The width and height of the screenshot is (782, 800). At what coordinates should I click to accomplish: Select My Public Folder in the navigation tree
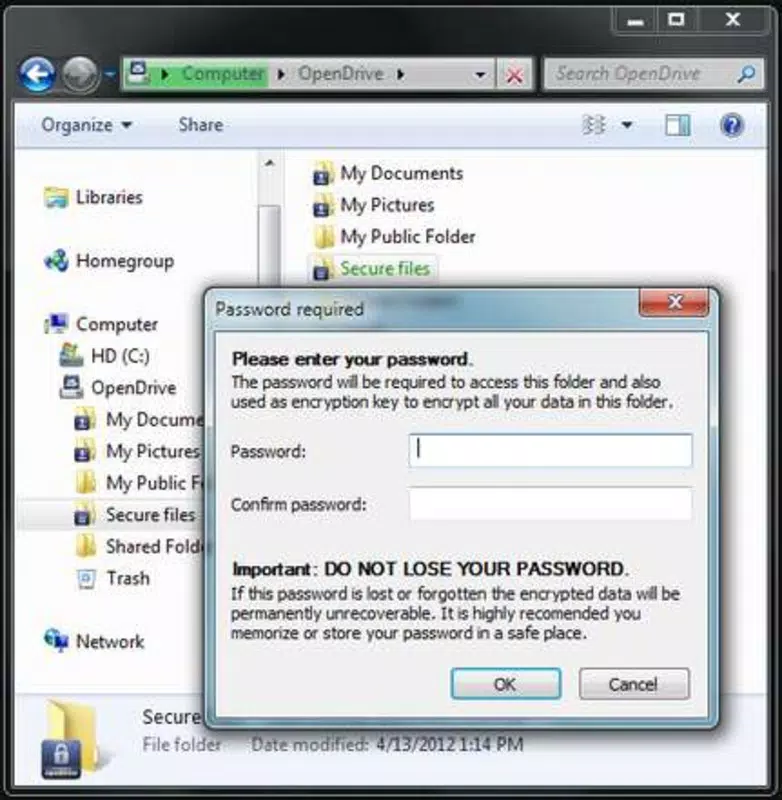[x=155, y=483]
